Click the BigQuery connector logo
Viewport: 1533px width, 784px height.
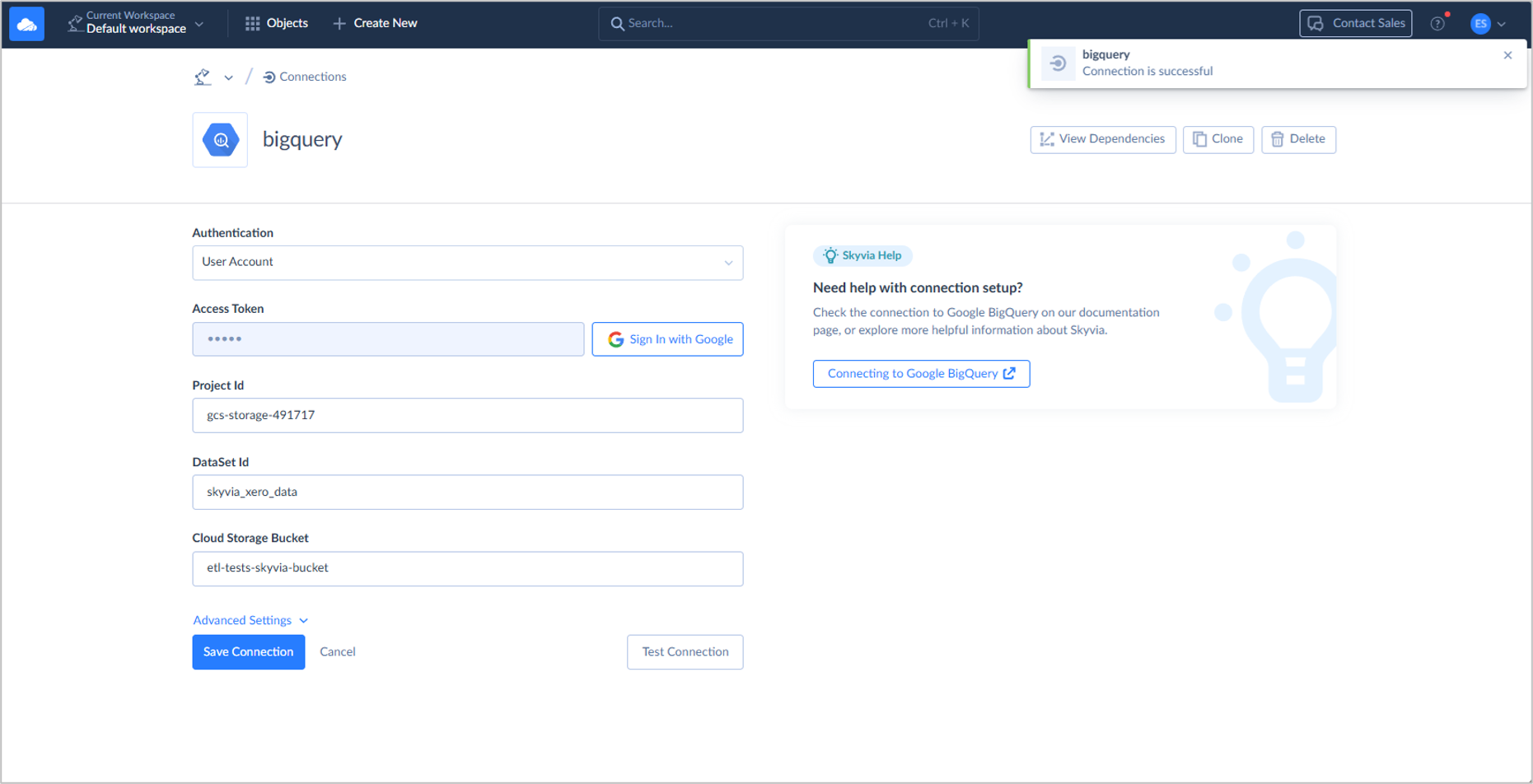click(220, 140)
